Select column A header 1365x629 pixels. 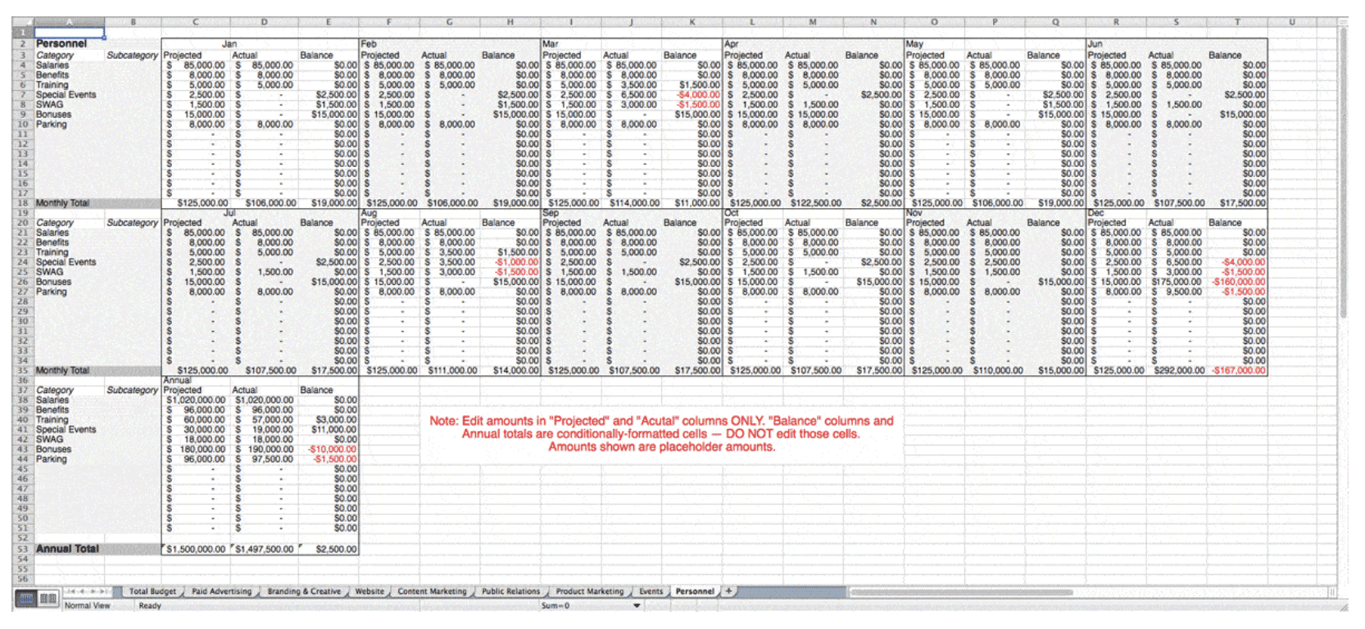pyautogui.click(x=69, y=21)
